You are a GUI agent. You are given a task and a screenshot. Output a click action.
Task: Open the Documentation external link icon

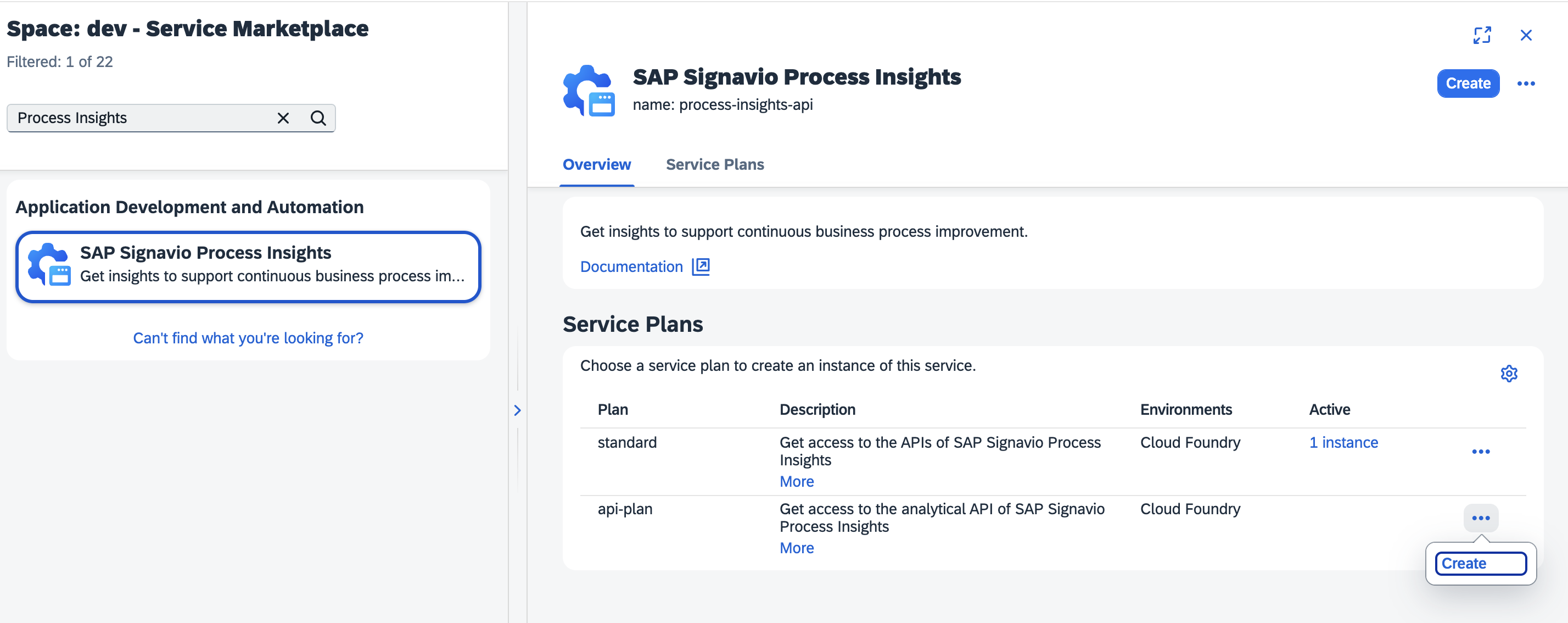pyautogui.click(x=701, y=266)
